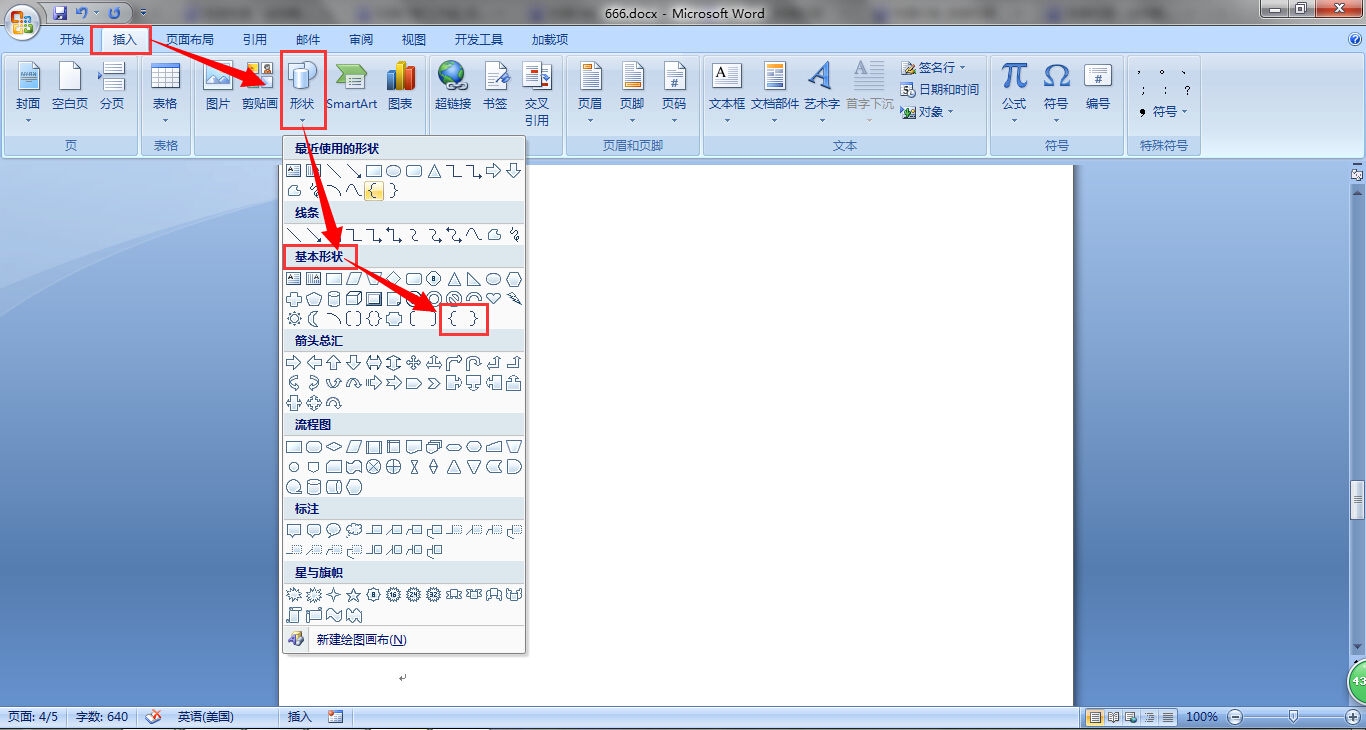Switch to the Mailings (邮件) tab
The image size is (1366, 730).
(x=308, y=40)
